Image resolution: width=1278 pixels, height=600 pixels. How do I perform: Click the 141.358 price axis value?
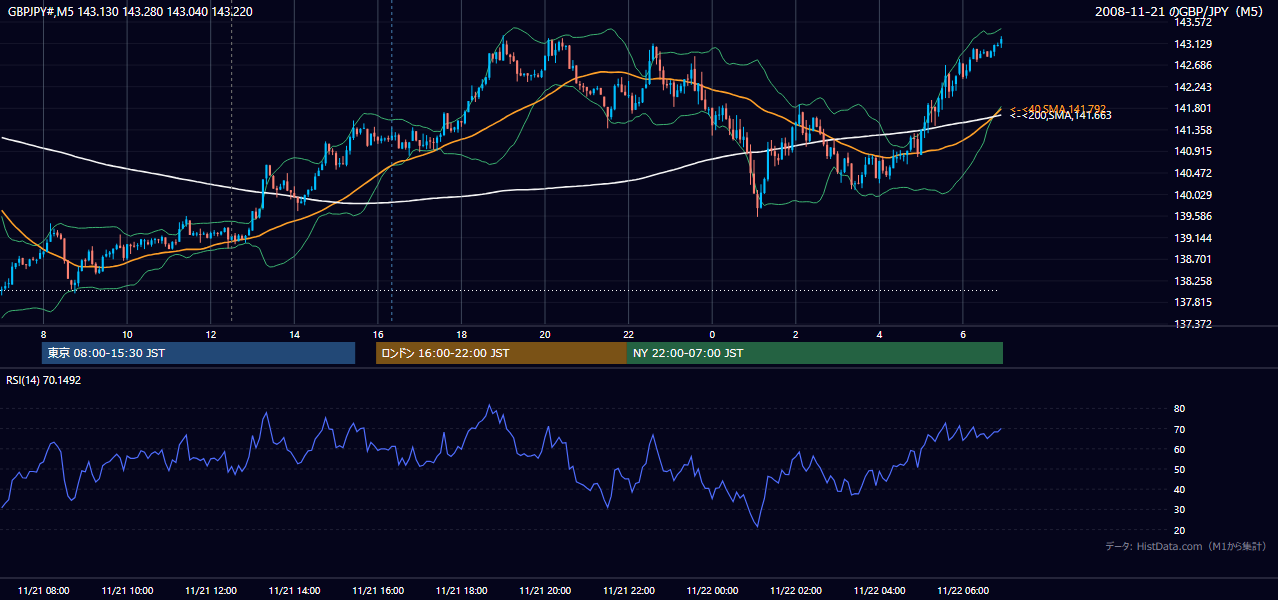pos(1193,131)
